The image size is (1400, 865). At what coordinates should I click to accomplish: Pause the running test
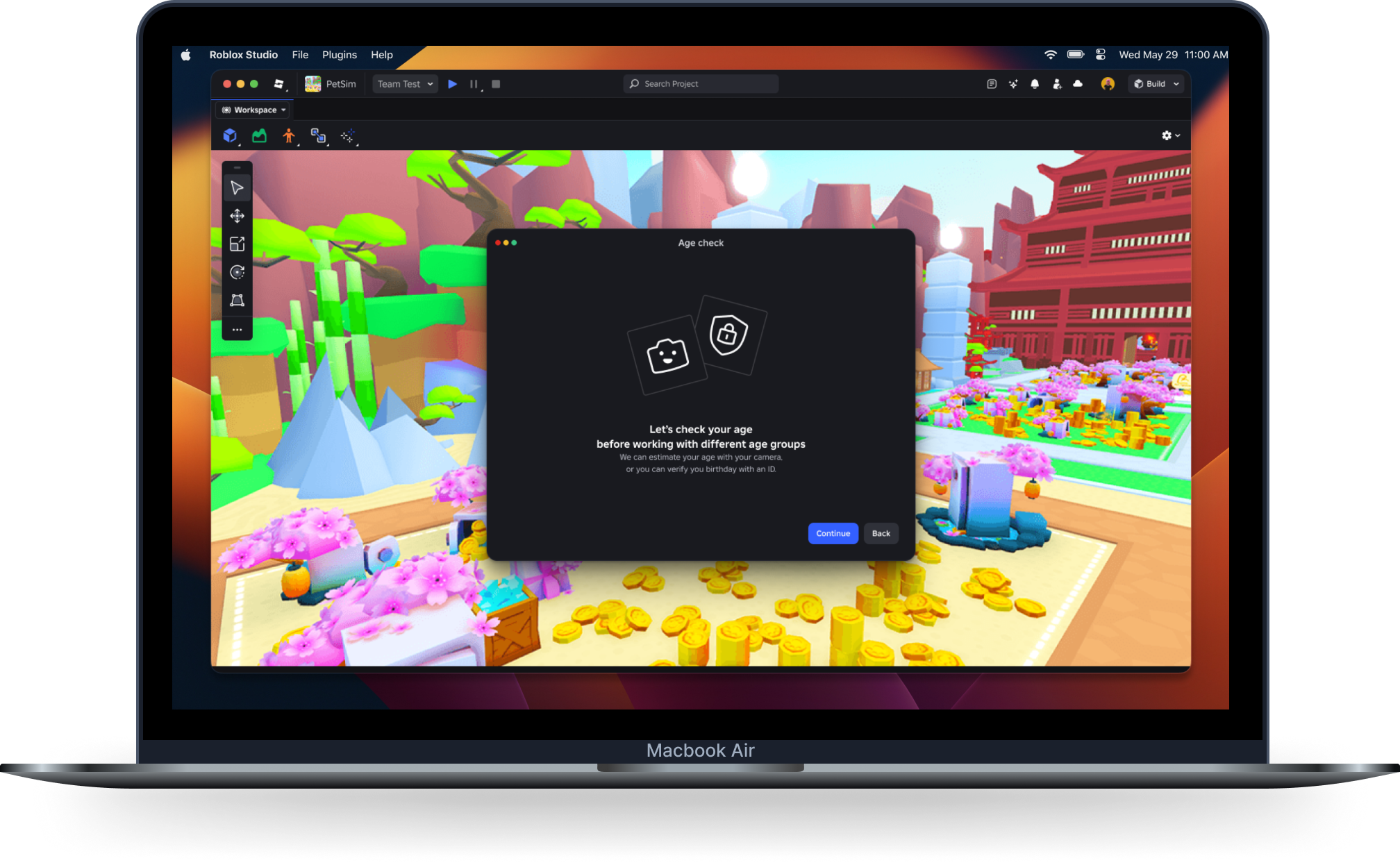click(474, 84)
